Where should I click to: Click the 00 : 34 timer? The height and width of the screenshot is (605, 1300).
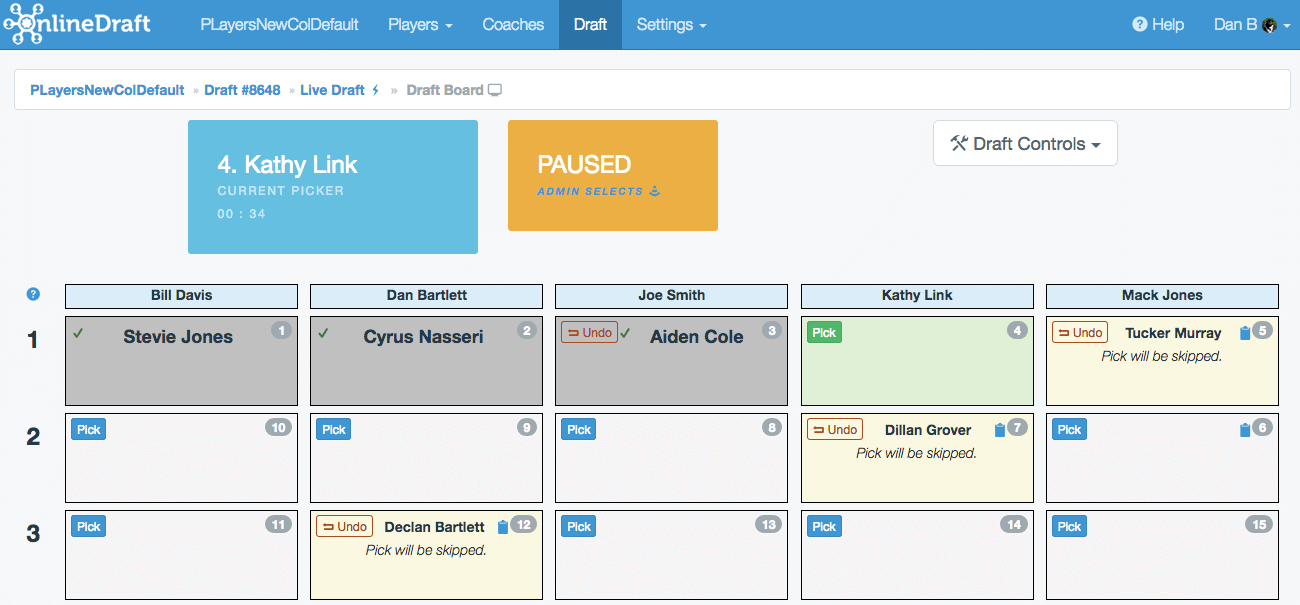(x=242, y=214)
